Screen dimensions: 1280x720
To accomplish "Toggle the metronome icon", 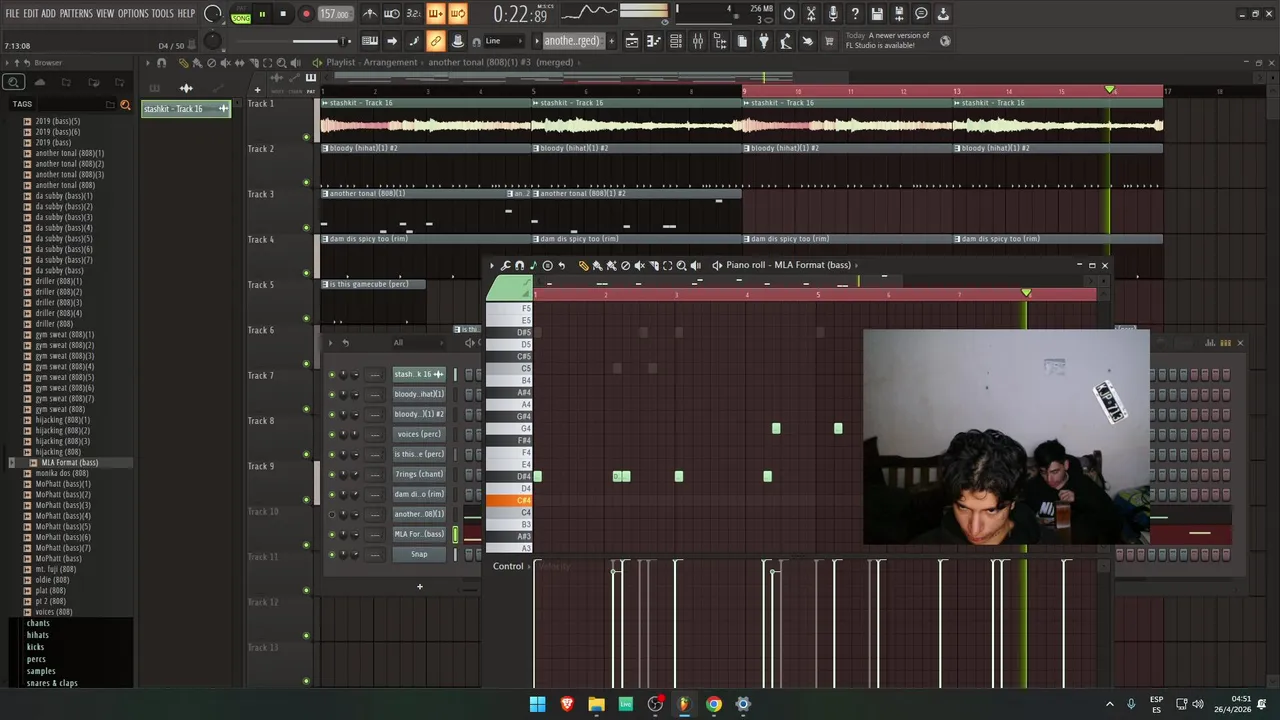I will [x=370, y=14].
